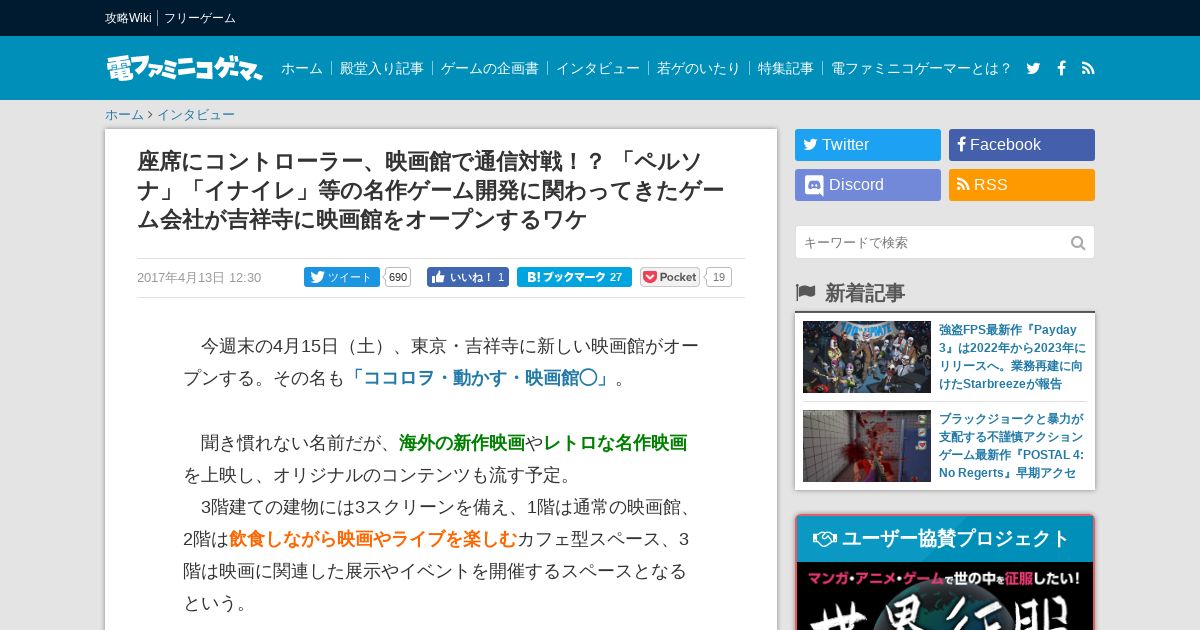The image size is (1200, 630).
Task: Open the Discord sidebar button
Action: tap(868, 185)
